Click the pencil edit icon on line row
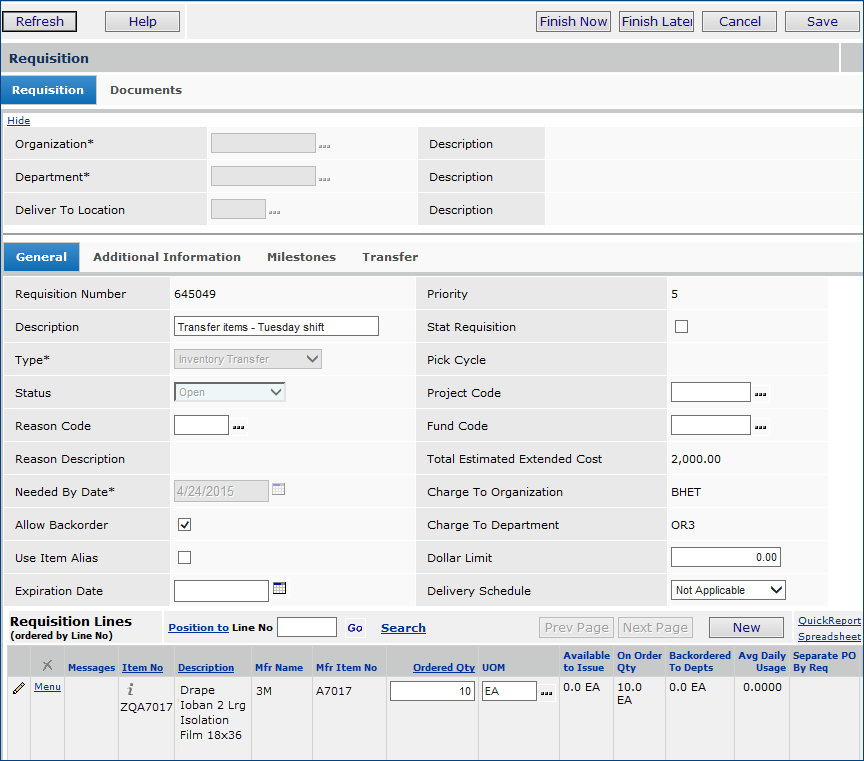864x761 pixels. coord(18,689)
